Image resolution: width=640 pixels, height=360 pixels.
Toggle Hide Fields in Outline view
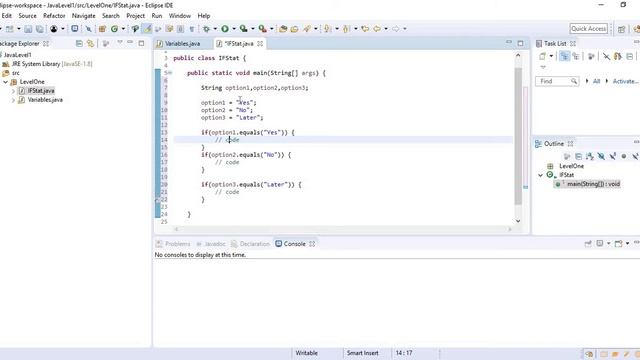click(x=601, y=156)
